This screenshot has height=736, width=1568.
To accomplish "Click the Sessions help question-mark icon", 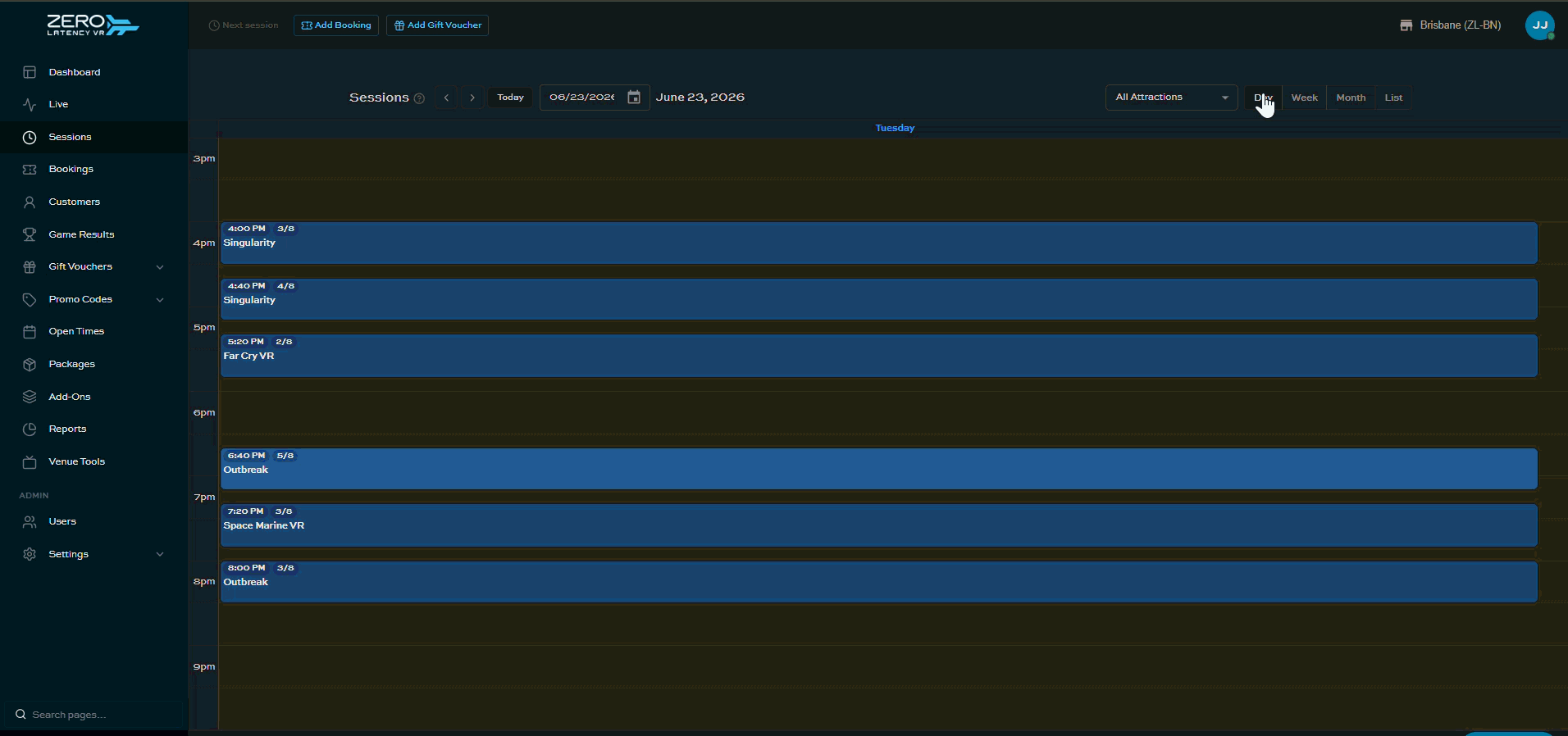I will click(419, 98).
